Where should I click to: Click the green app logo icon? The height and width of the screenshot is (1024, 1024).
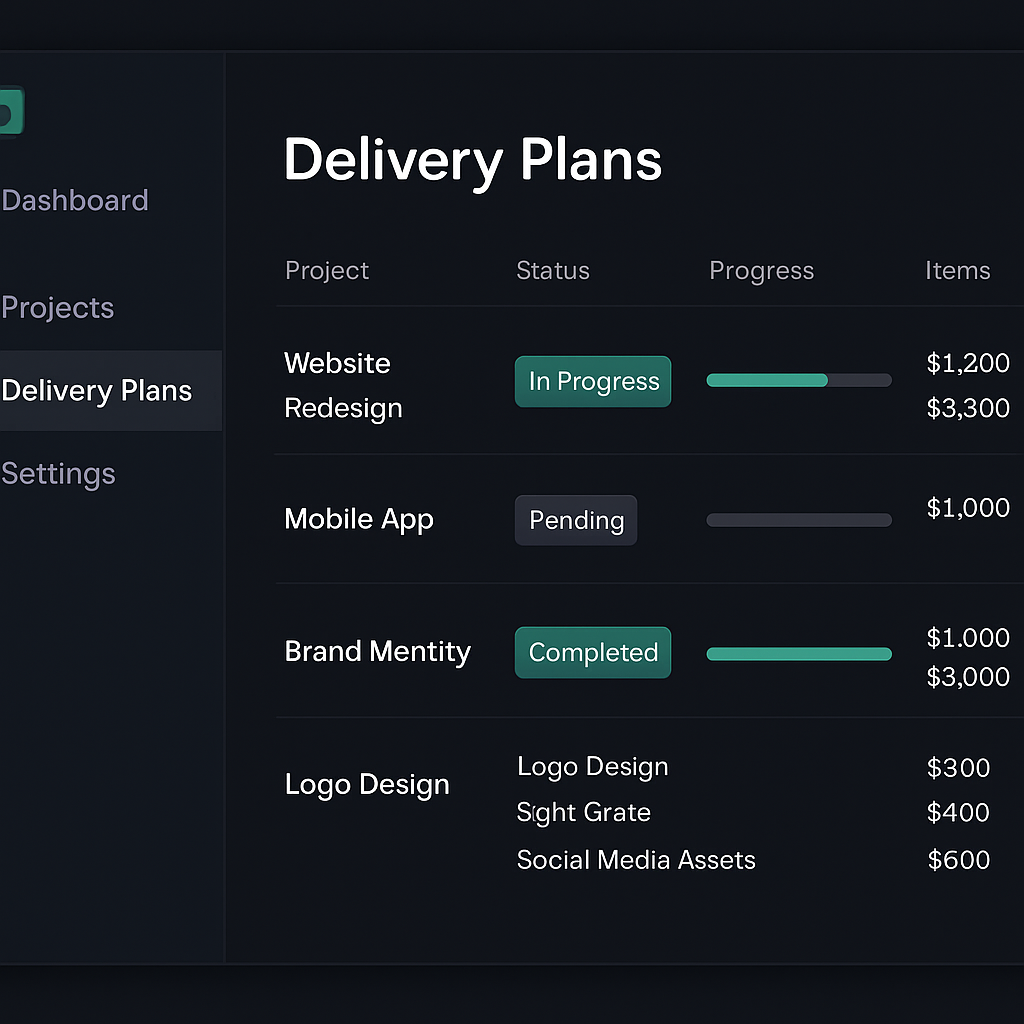coord(11,112)
